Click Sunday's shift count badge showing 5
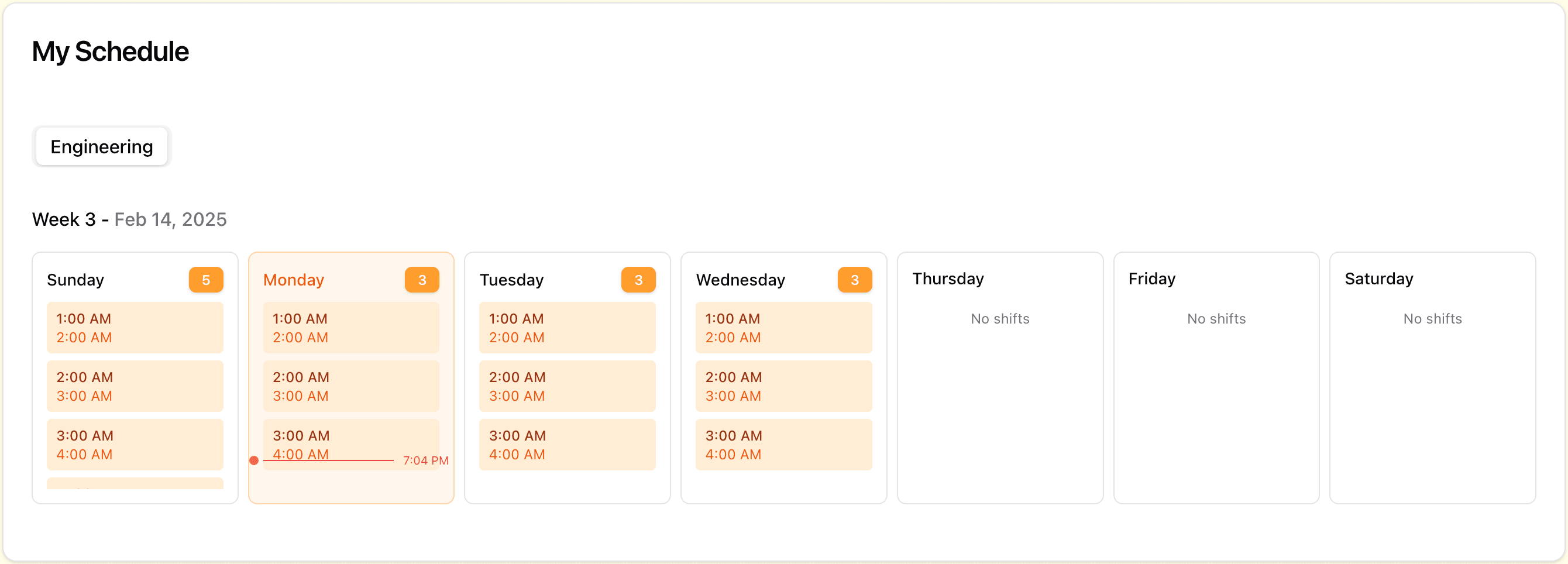 click(x=206, y=280)
